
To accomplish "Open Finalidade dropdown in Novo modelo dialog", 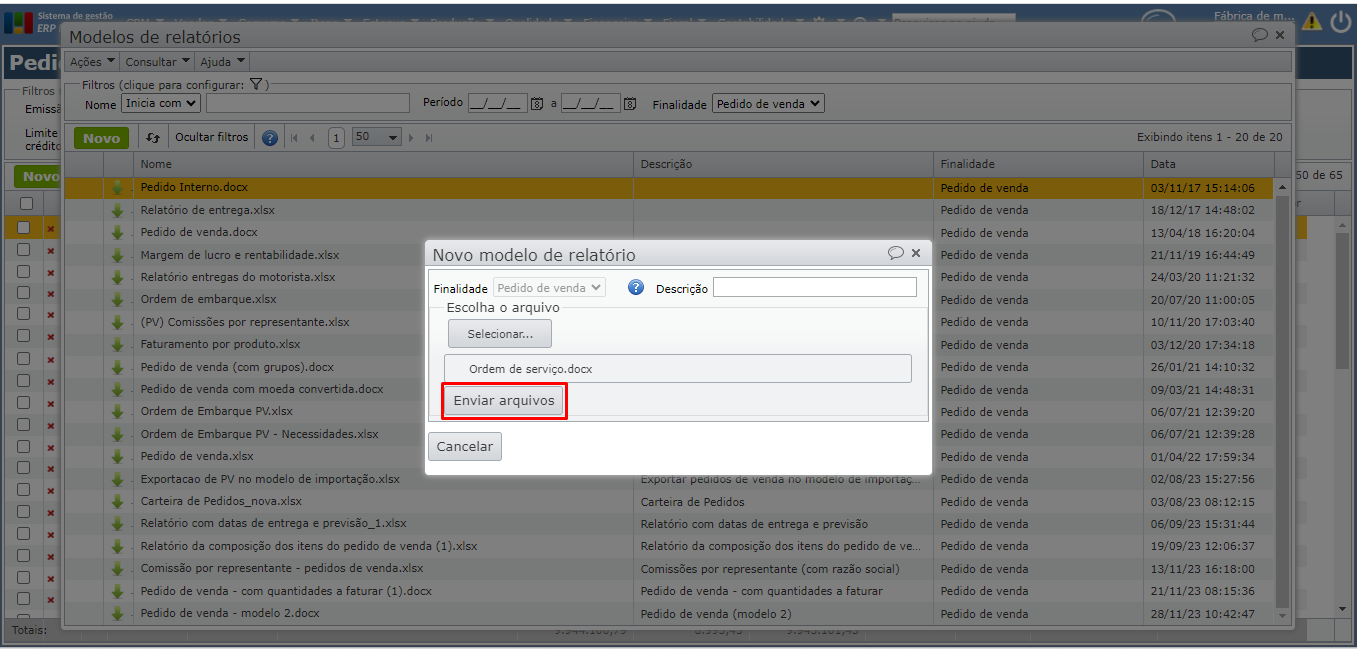I will click(x=549, y=288).
